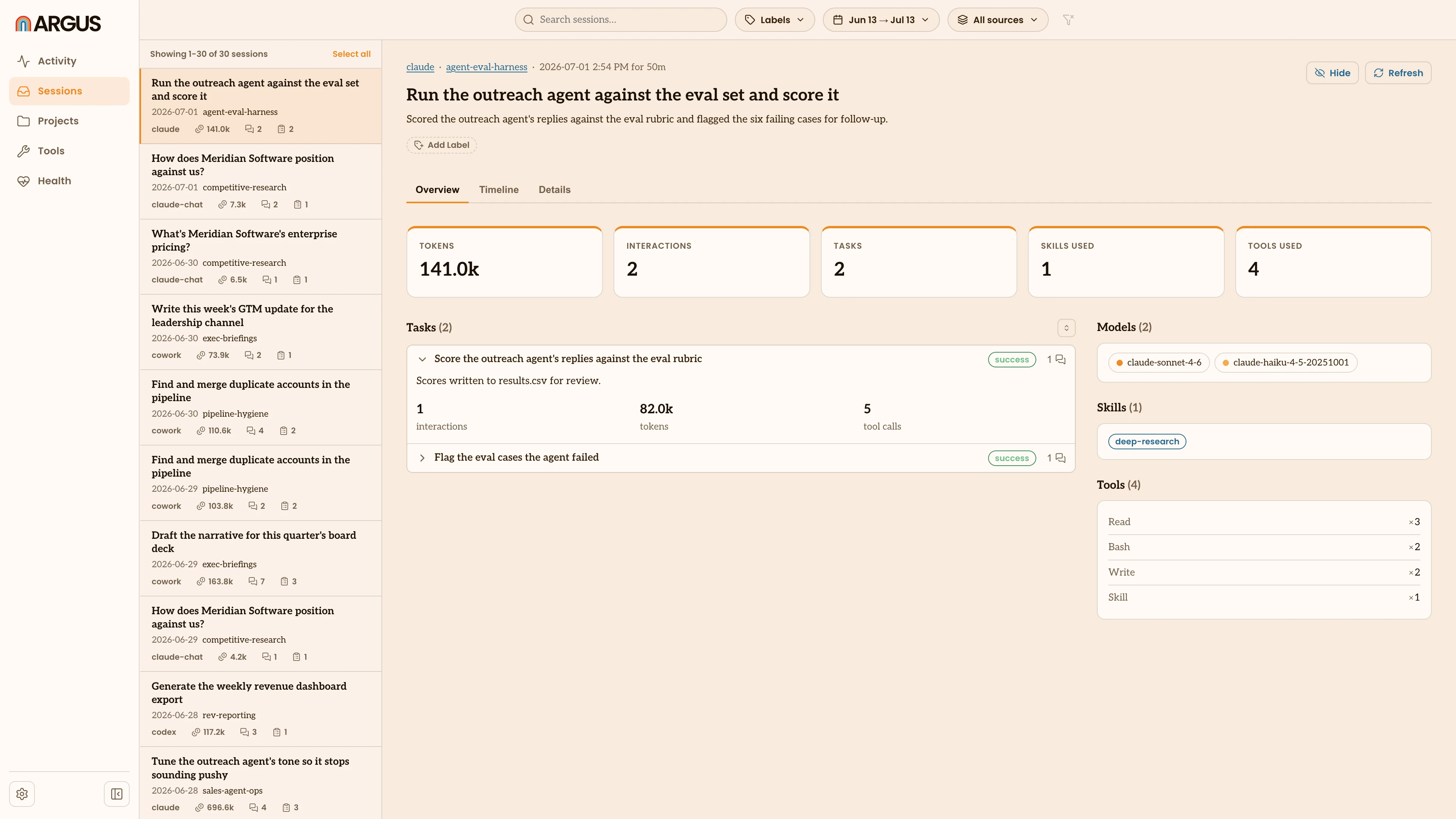The image size is (1456, 819).
Task: Click success badge on Flag task
Action: click(1012, 458)
